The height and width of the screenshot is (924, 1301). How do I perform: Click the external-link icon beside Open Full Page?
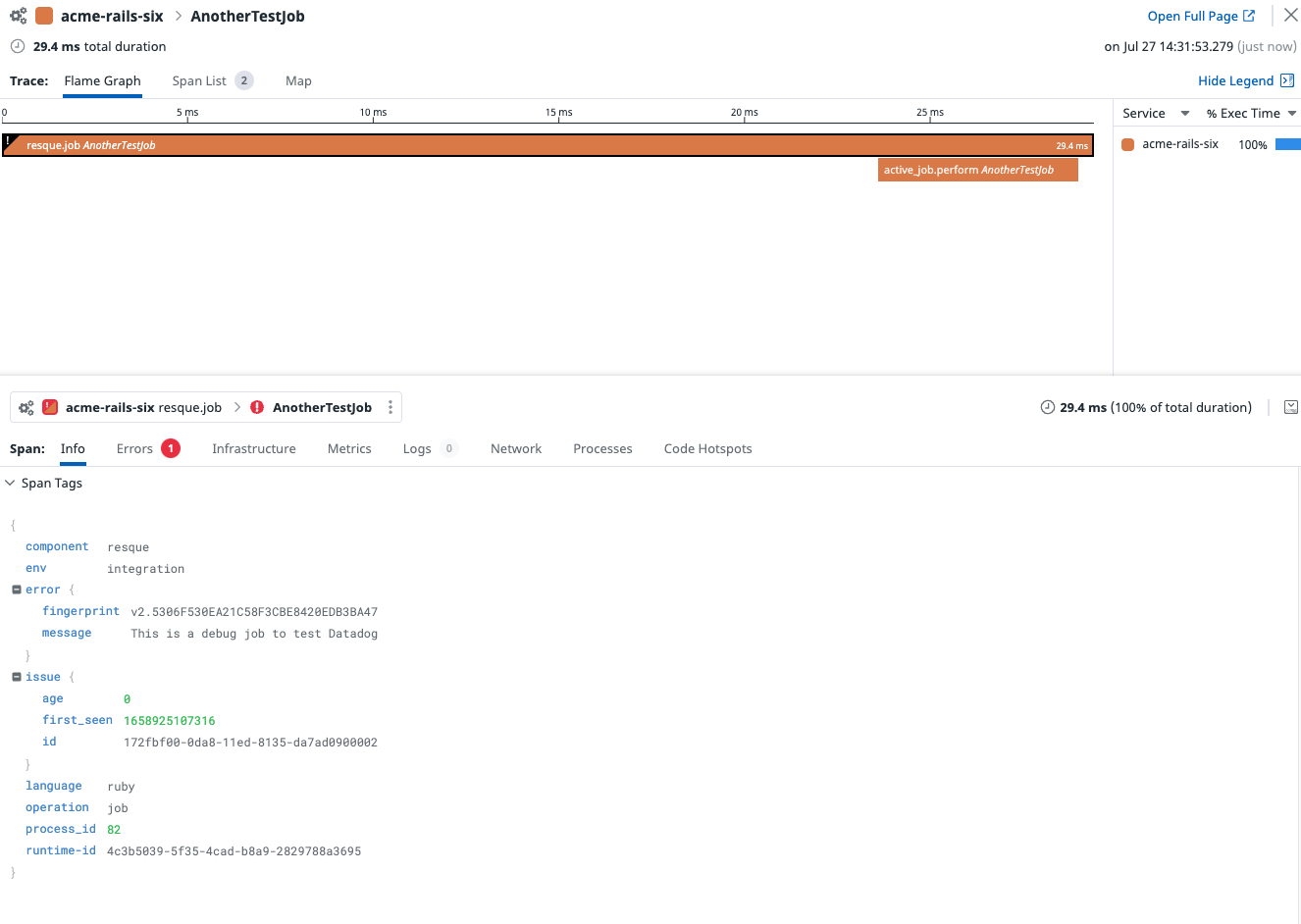coord(1247,15)
